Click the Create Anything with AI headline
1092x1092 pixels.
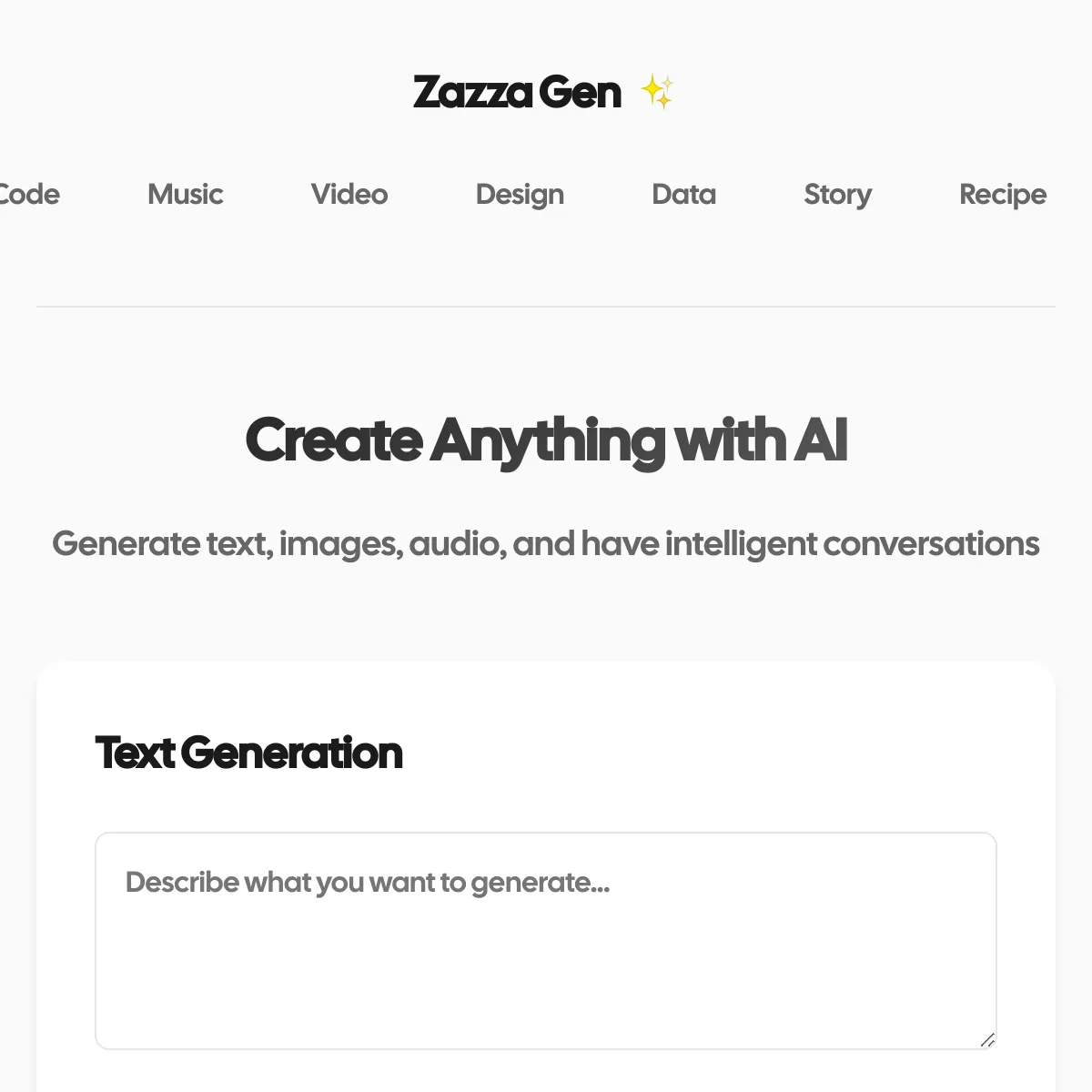(x=546, y=441)
